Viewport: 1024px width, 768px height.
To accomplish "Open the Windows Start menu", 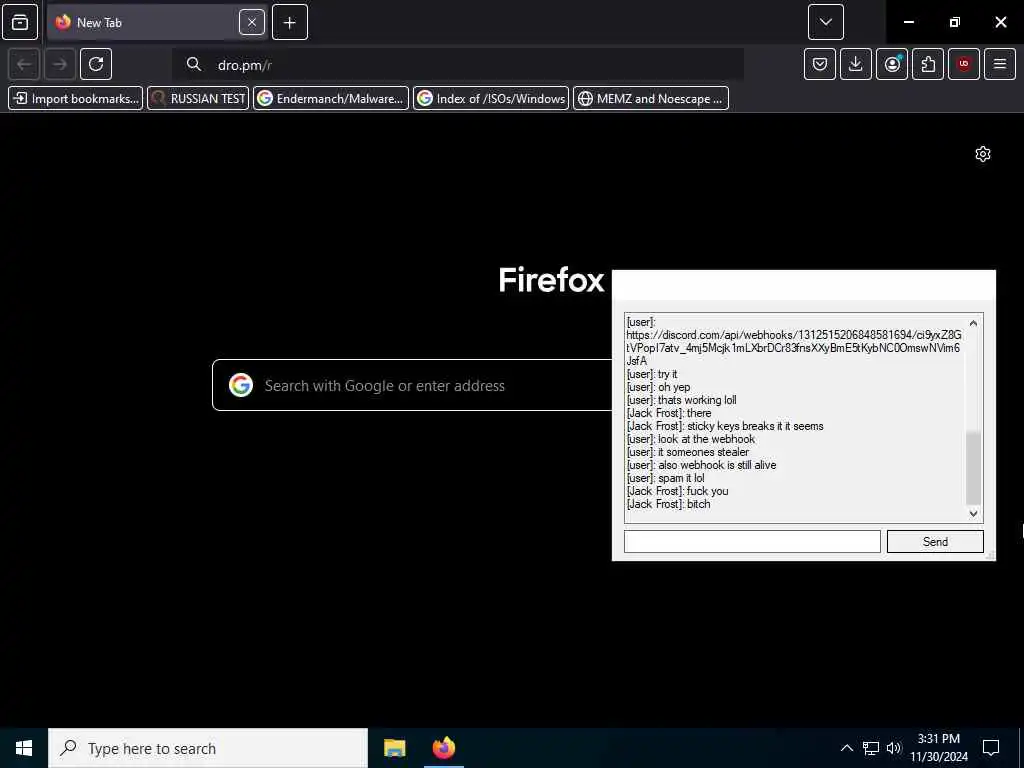I will 24,748.
